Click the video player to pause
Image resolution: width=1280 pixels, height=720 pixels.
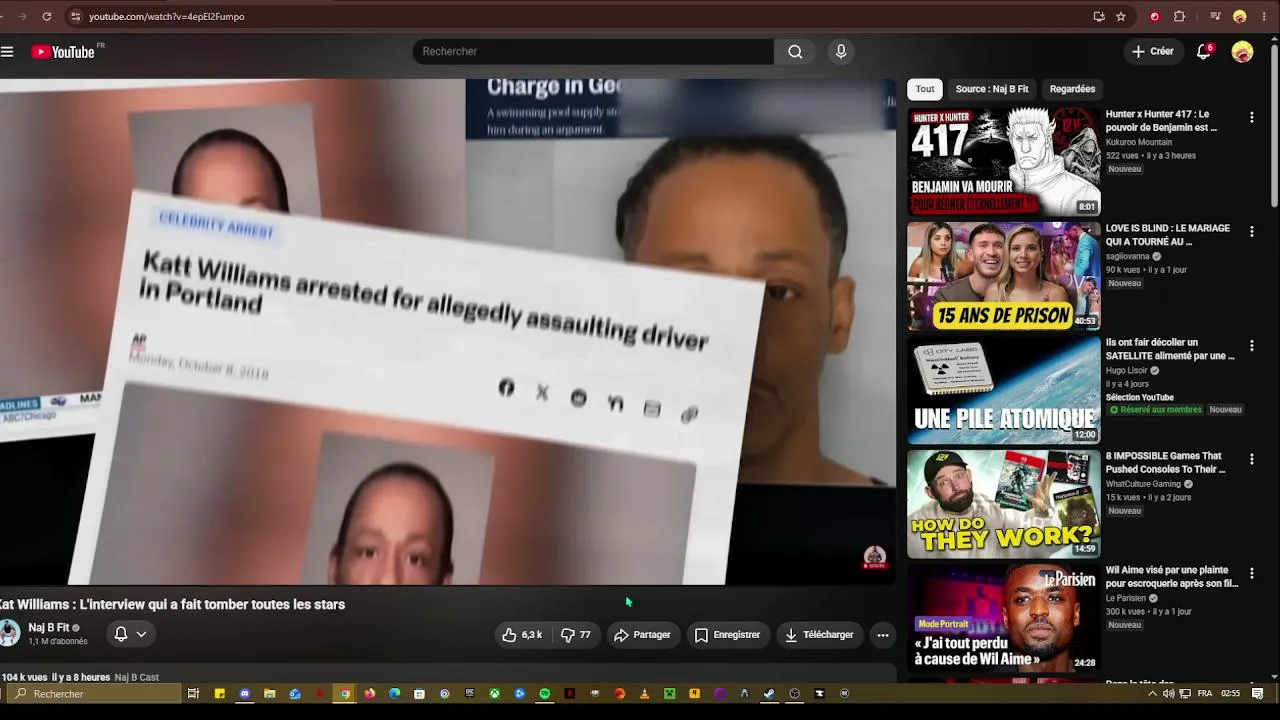coord(448,332)
